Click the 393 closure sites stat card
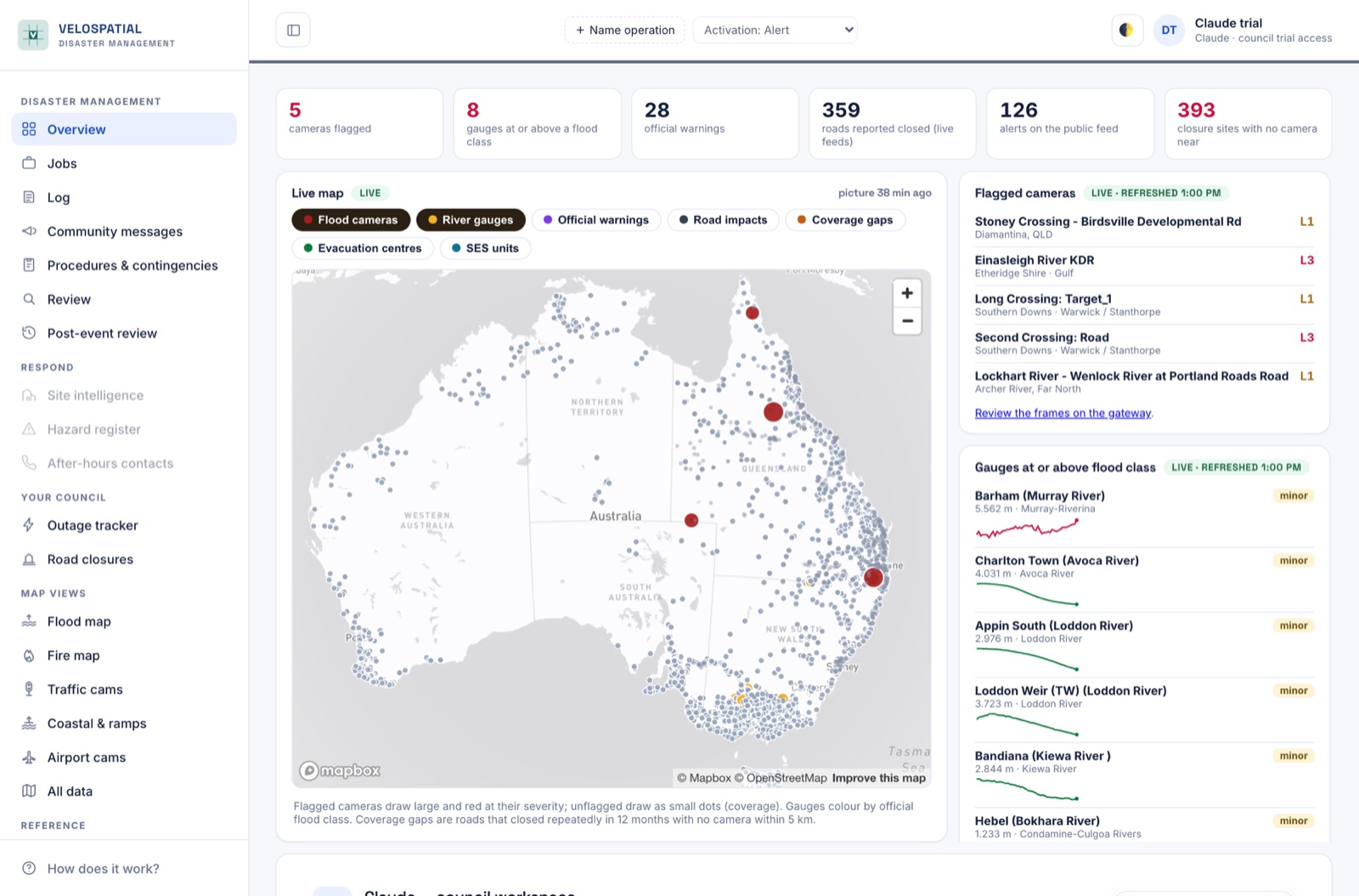 click(1248, 124)
